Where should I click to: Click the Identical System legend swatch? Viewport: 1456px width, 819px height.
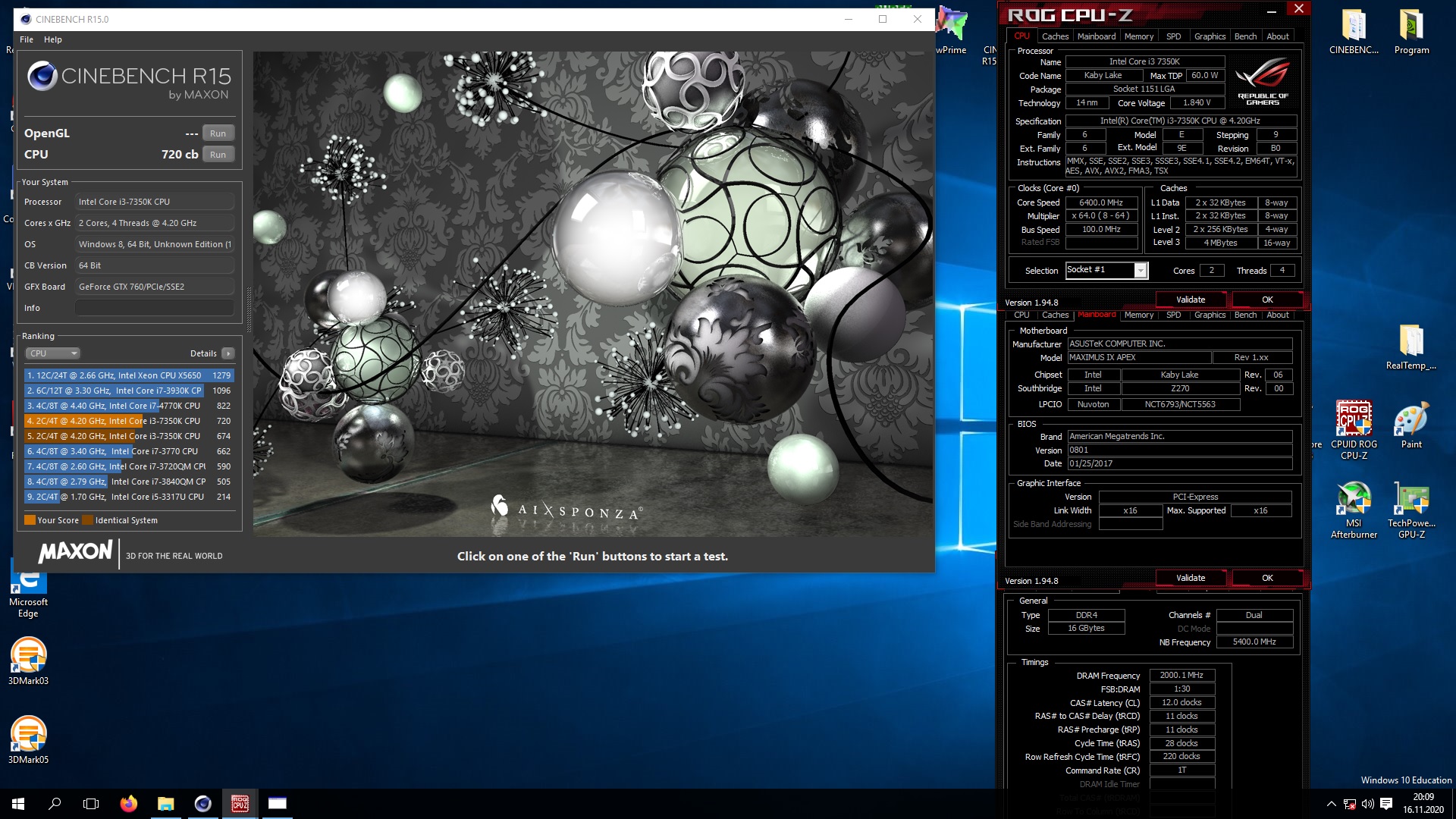pyautogui.click(x=87, y=520)
